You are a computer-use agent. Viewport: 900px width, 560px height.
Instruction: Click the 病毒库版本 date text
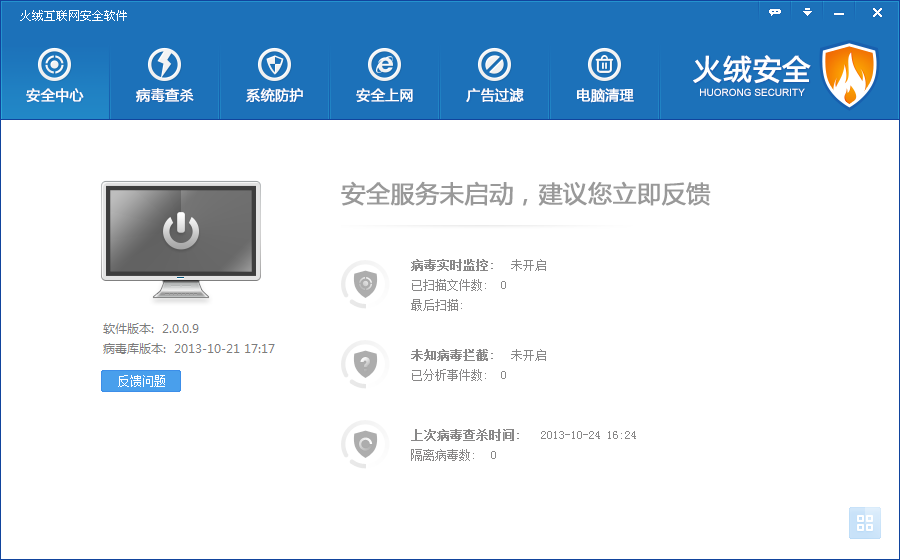[x=224, y=349]
